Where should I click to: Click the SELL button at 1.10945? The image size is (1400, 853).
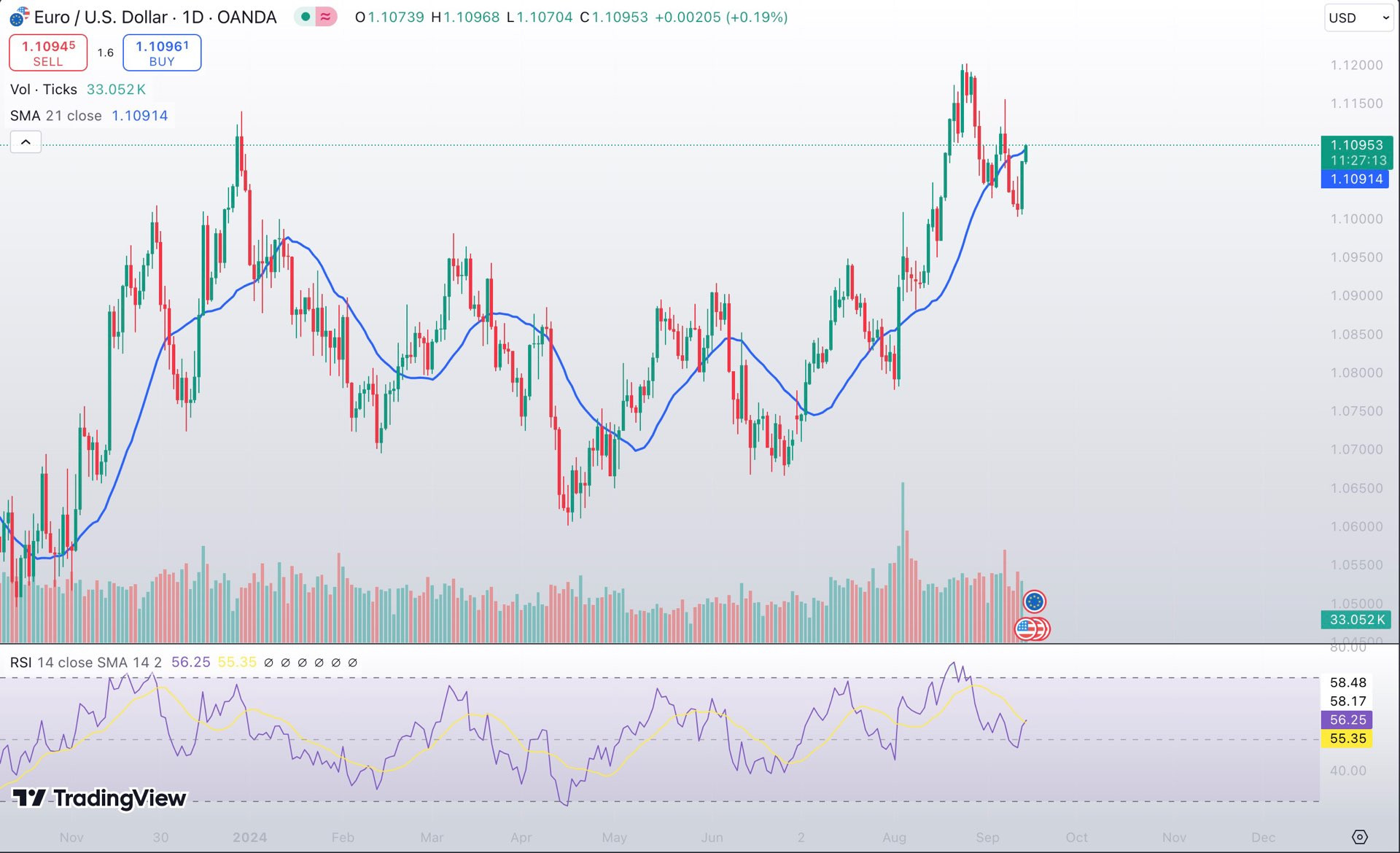(x=48, y=52)
